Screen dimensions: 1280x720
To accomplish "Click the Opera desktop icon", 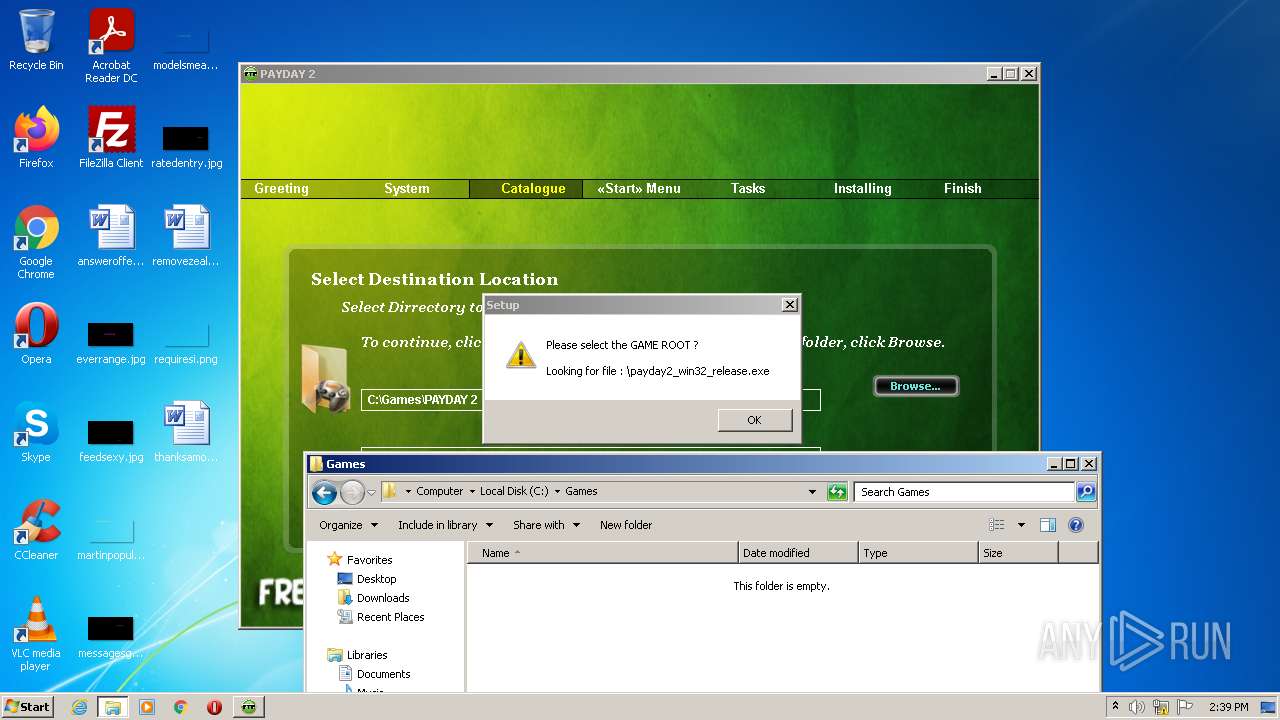I will (36, 334).
